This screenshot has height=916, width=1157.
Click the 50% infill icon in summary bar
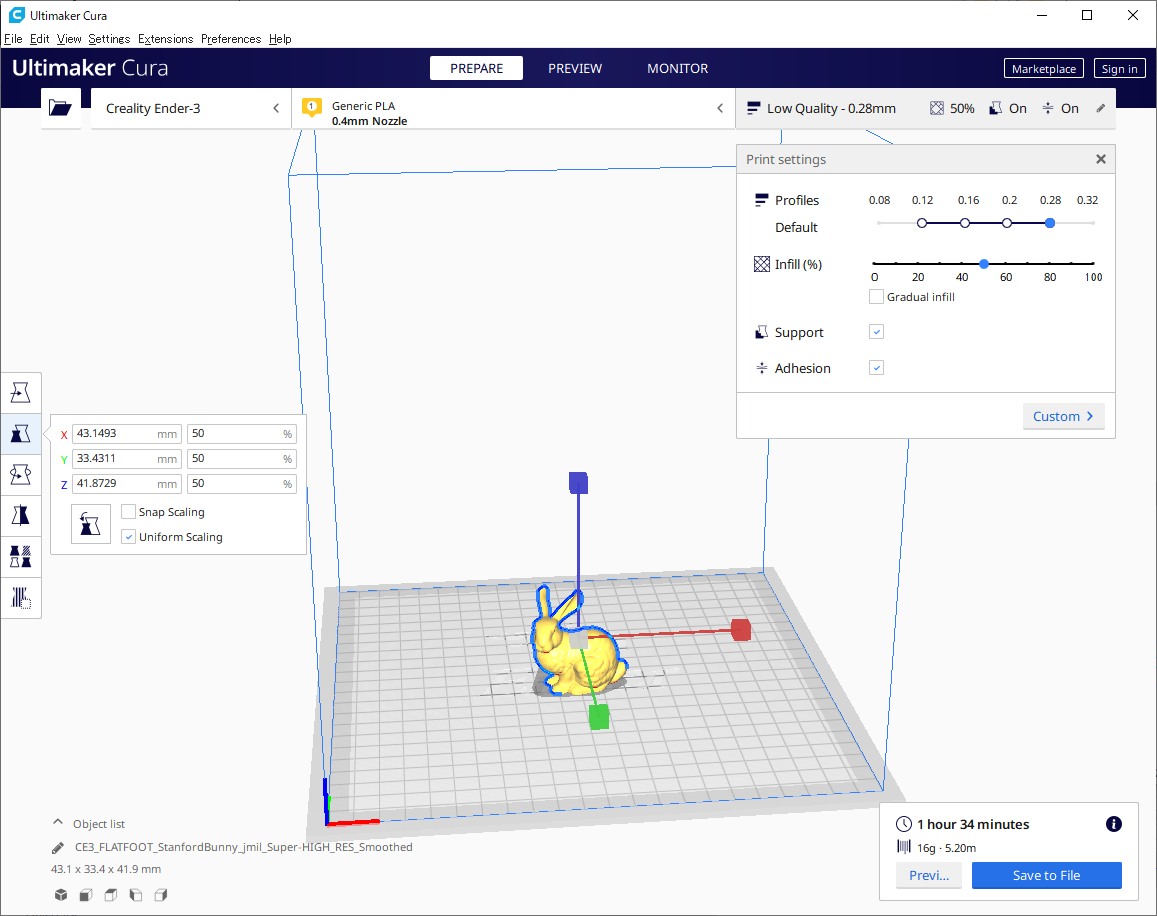pyautogui.click(x=936, y=109)
